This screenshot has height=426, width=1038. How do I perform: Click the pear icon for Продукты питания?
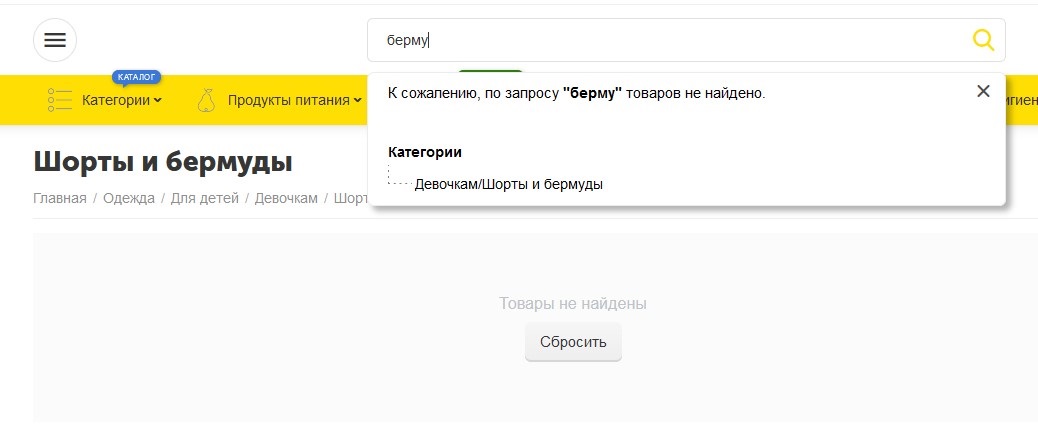pos(206,100)
